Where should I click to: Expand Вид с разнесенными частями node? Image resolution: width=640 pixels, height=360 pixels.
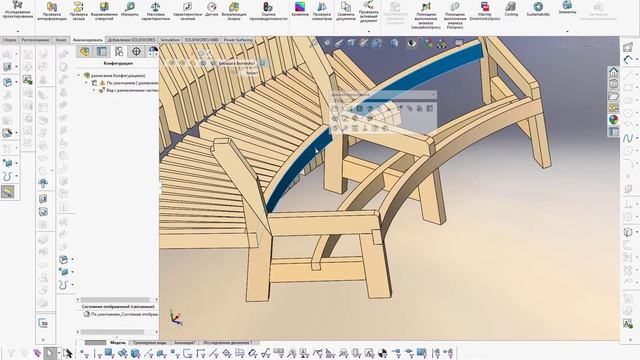tap(94, 90)
